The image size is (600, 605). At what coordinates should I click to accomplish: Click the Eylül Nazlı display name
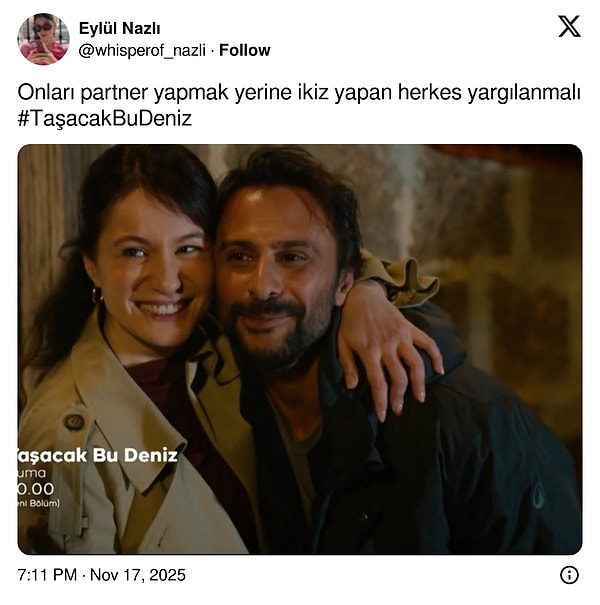pyautogui.click(x=120, y=29)
